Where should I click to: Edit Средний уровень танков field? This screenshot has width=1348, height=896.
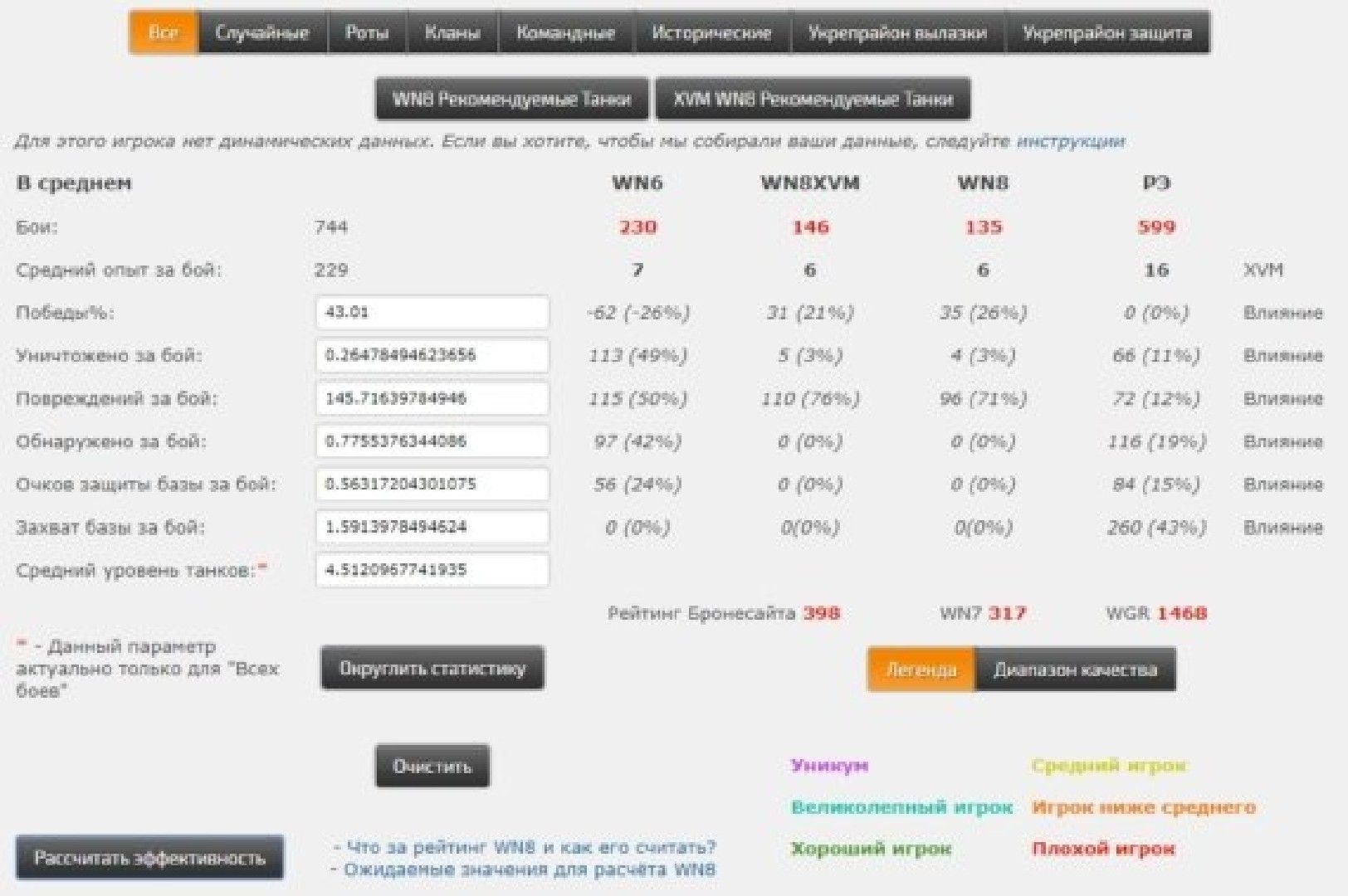point(432,571)
